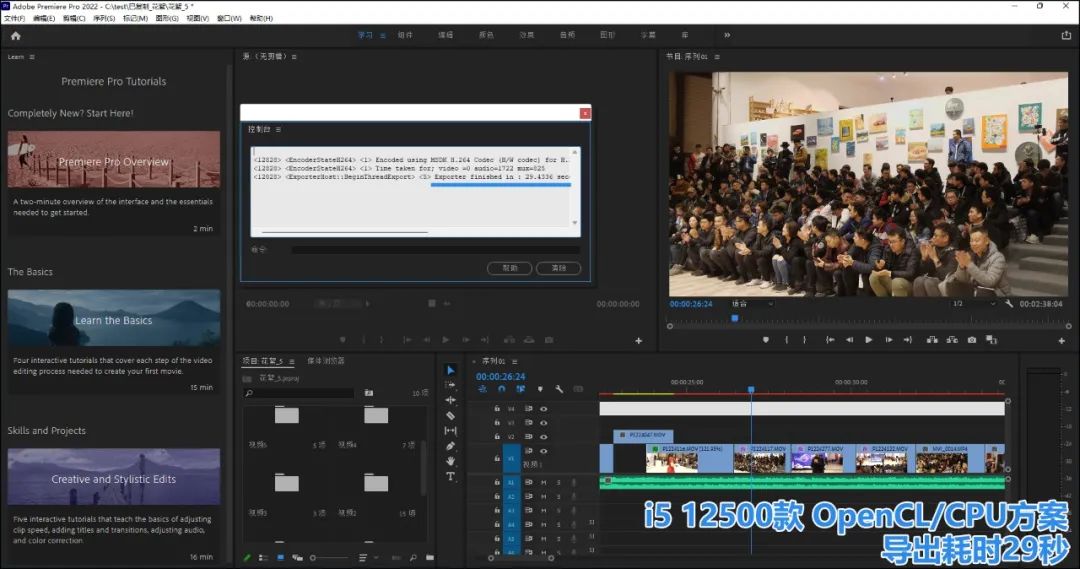Viewport: 1080px width, 569px height.
Task: Click the export frame camera icon
Action: coord(972,340)
